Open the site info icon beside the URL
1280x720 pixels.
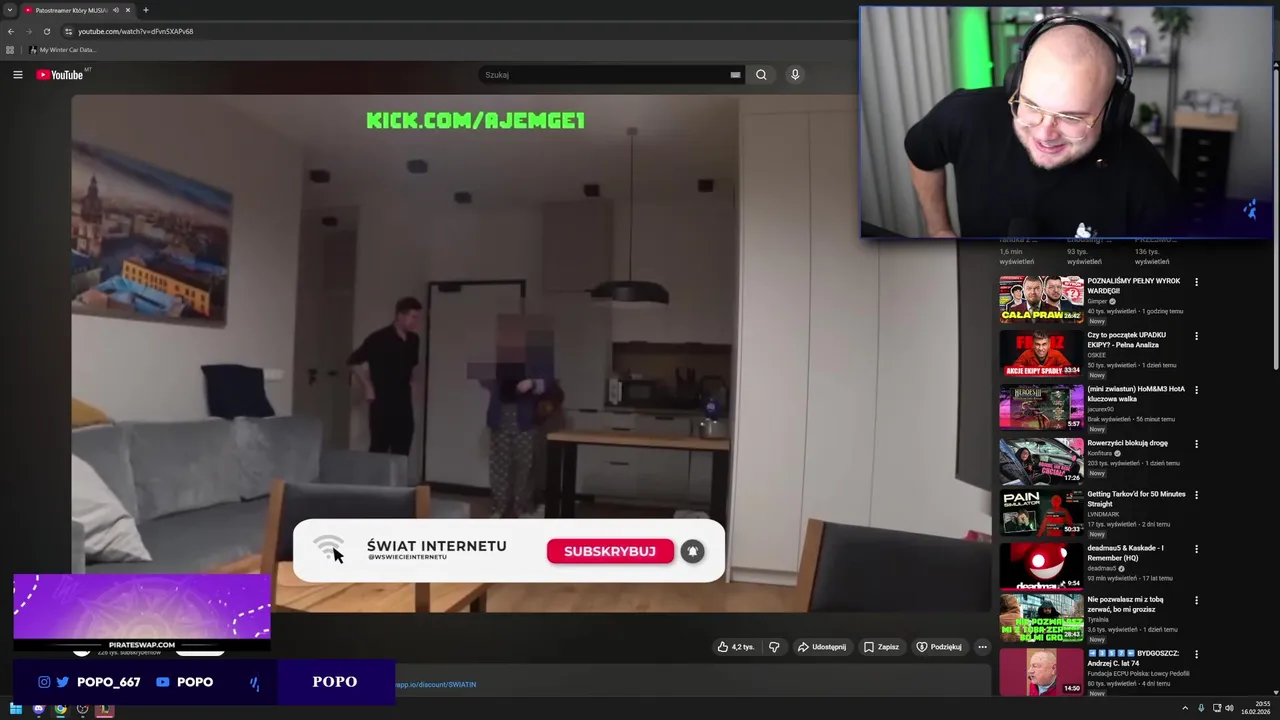coord(68,31)
